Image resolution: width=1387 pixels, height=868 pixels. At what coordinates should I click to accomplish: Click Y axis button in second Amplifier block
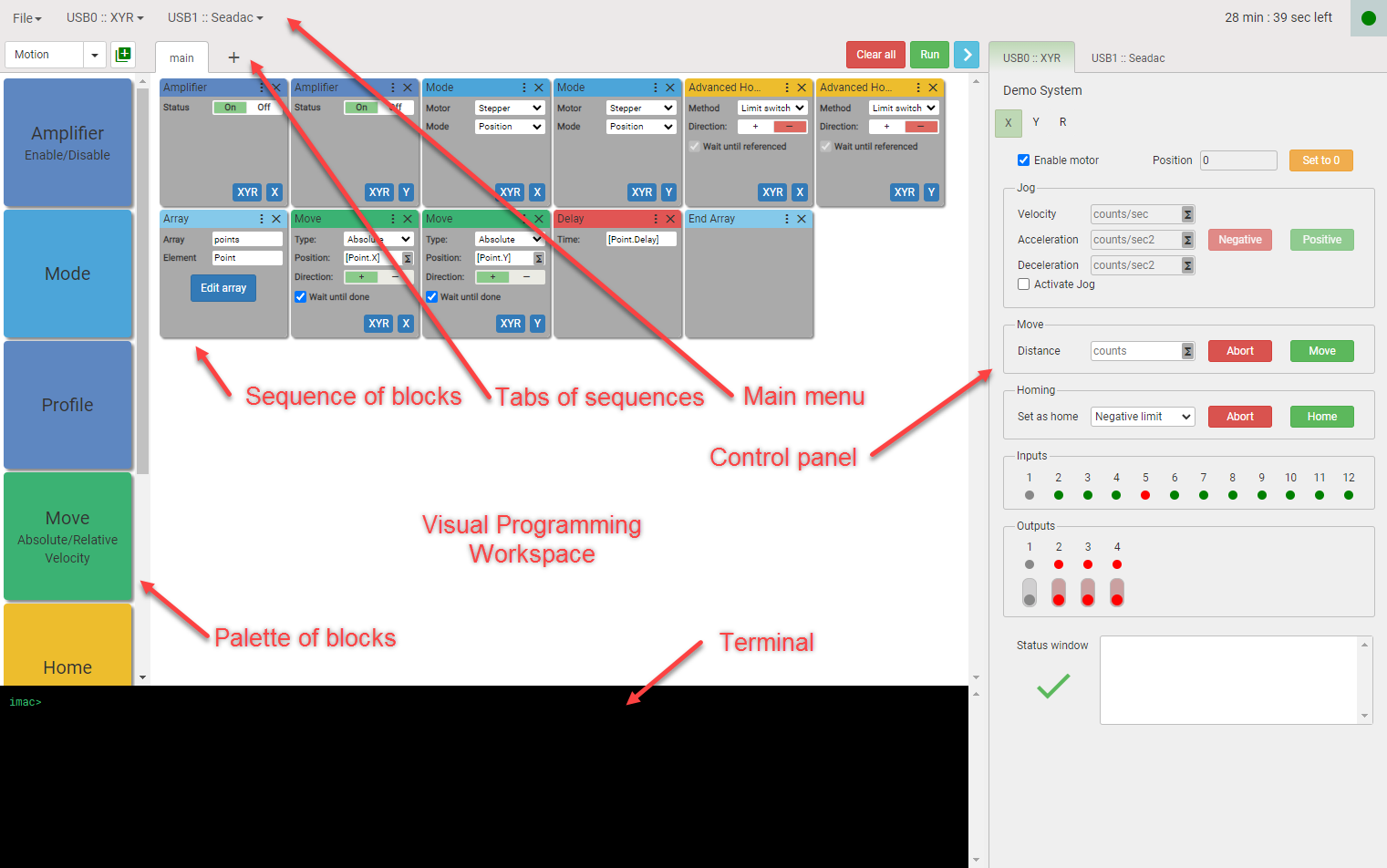click(407, 192)
